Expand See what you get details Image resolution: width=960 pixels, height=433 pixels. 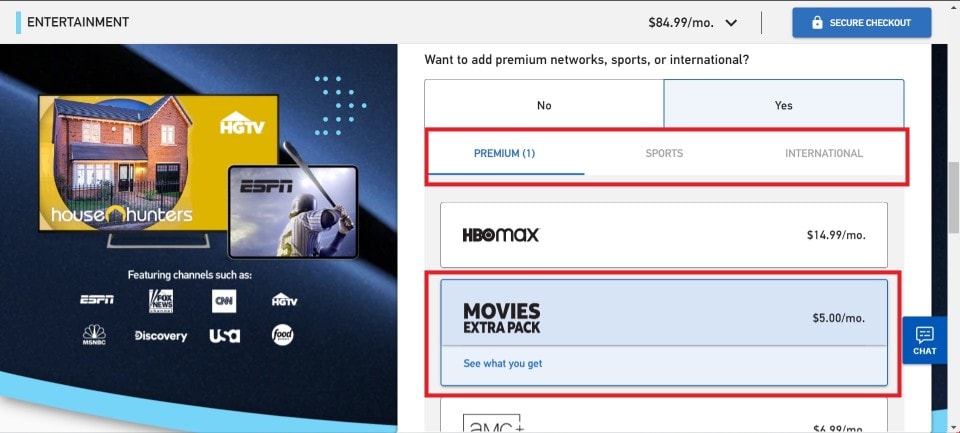point(503,363)
